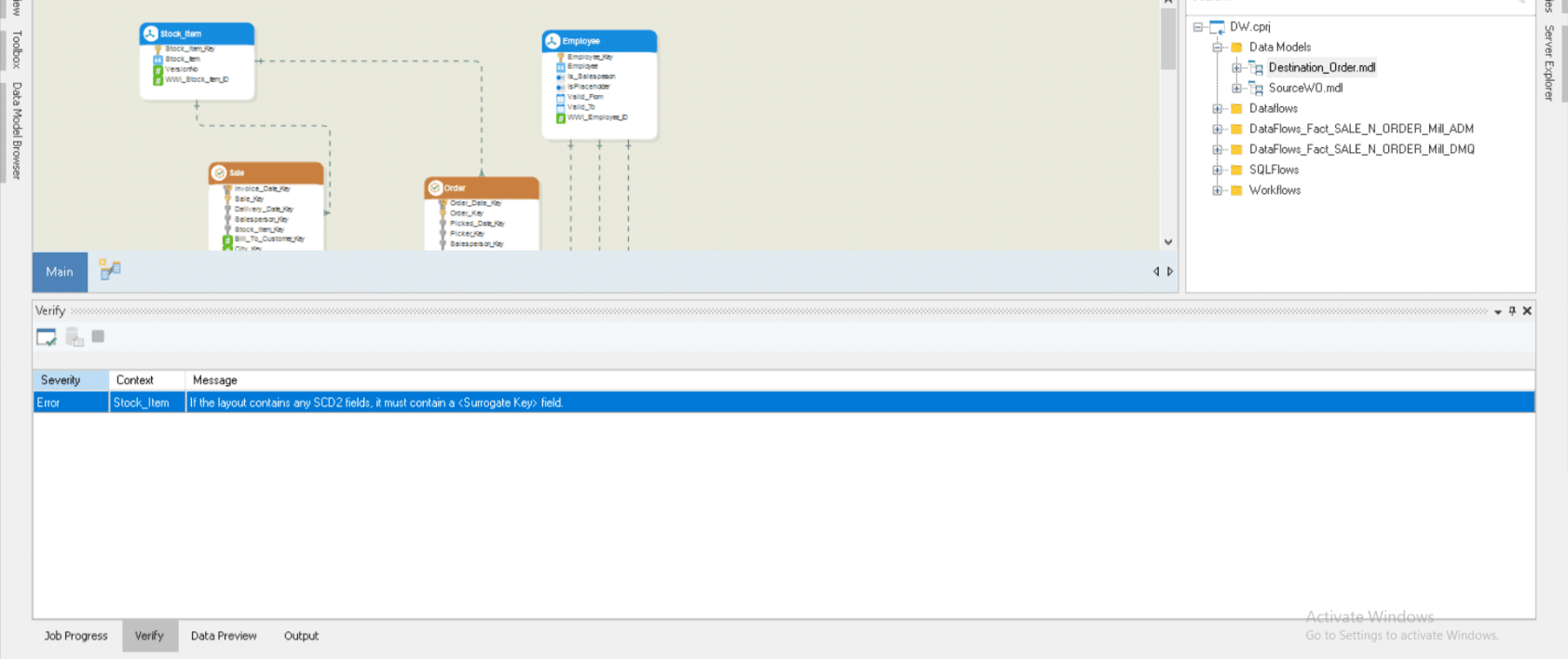Viewport: 1568px width, 659px height.
Task: Click the Order fact table icon
Action: [x=435, y=188]
